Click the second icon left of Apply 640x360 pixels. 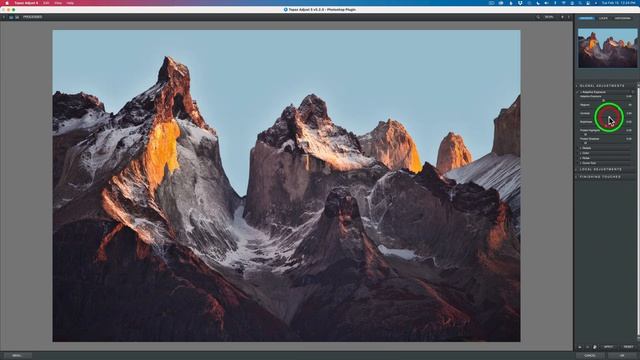coord(587,347)
